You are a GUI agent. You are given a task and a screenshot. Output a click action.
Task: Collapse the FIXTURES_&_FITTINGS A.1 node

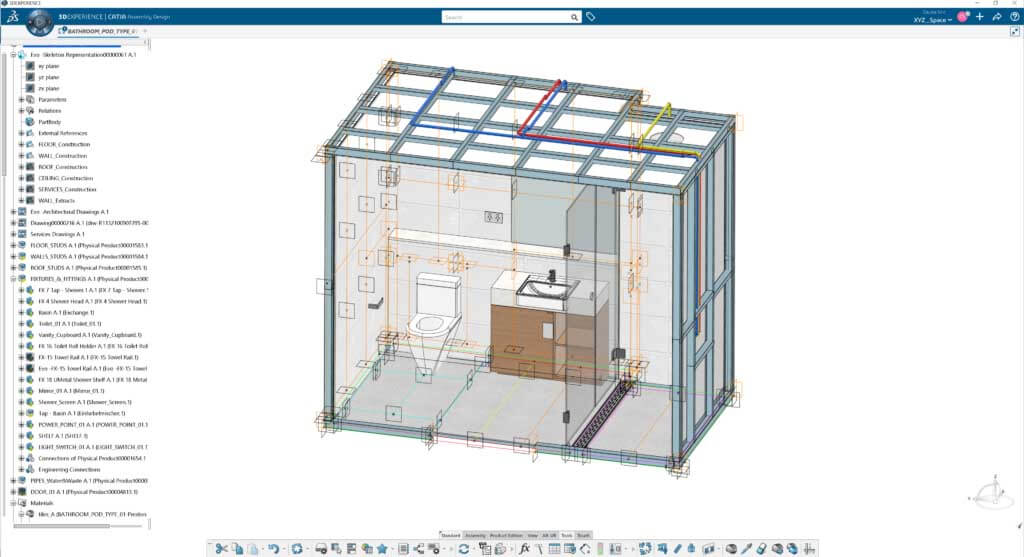(x=14, y=279)
